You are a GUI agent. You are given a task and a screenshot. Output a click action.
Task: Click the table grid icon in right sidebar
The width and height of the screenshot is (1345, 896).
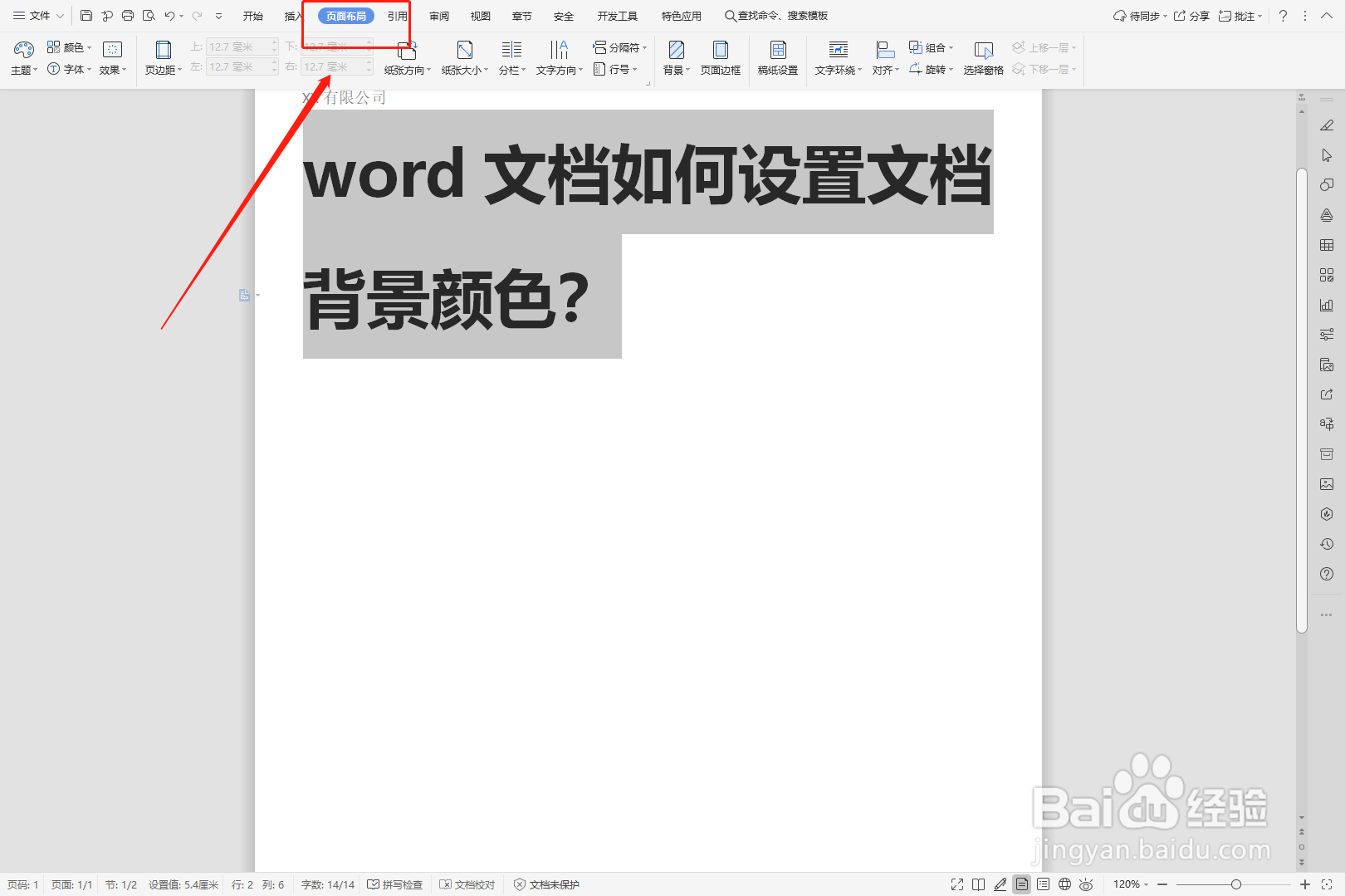[1327, 245]
